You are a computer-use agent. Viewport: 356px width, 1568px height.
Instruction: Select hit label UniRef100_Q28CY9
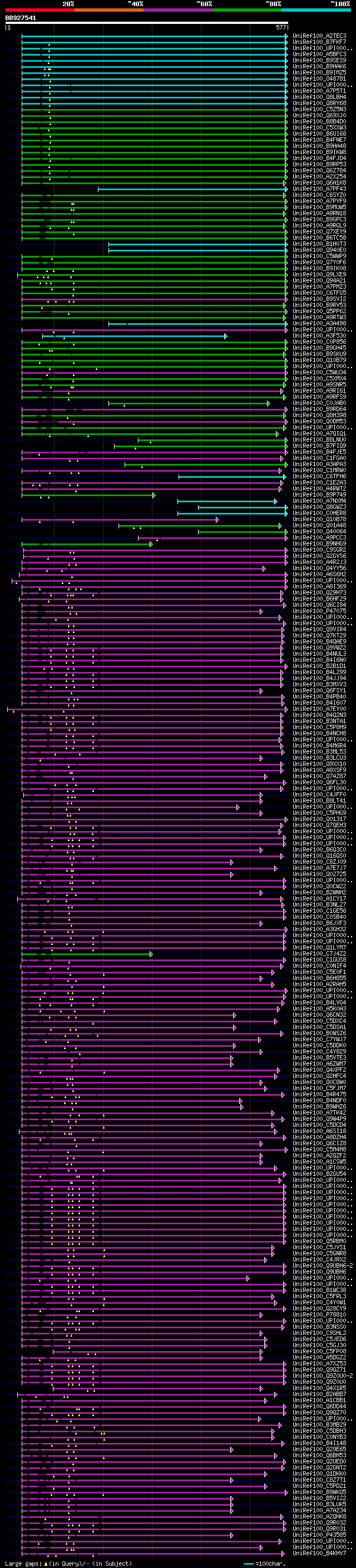coord(319,1309)
